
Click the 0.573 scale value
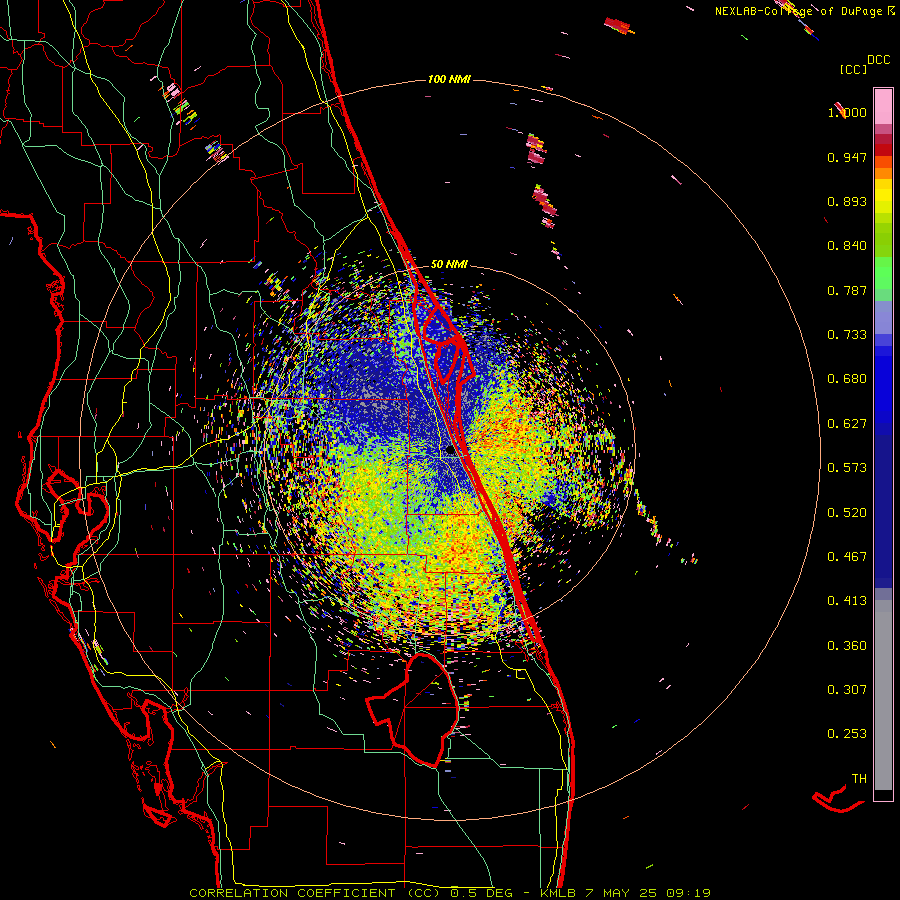(847, 468)
